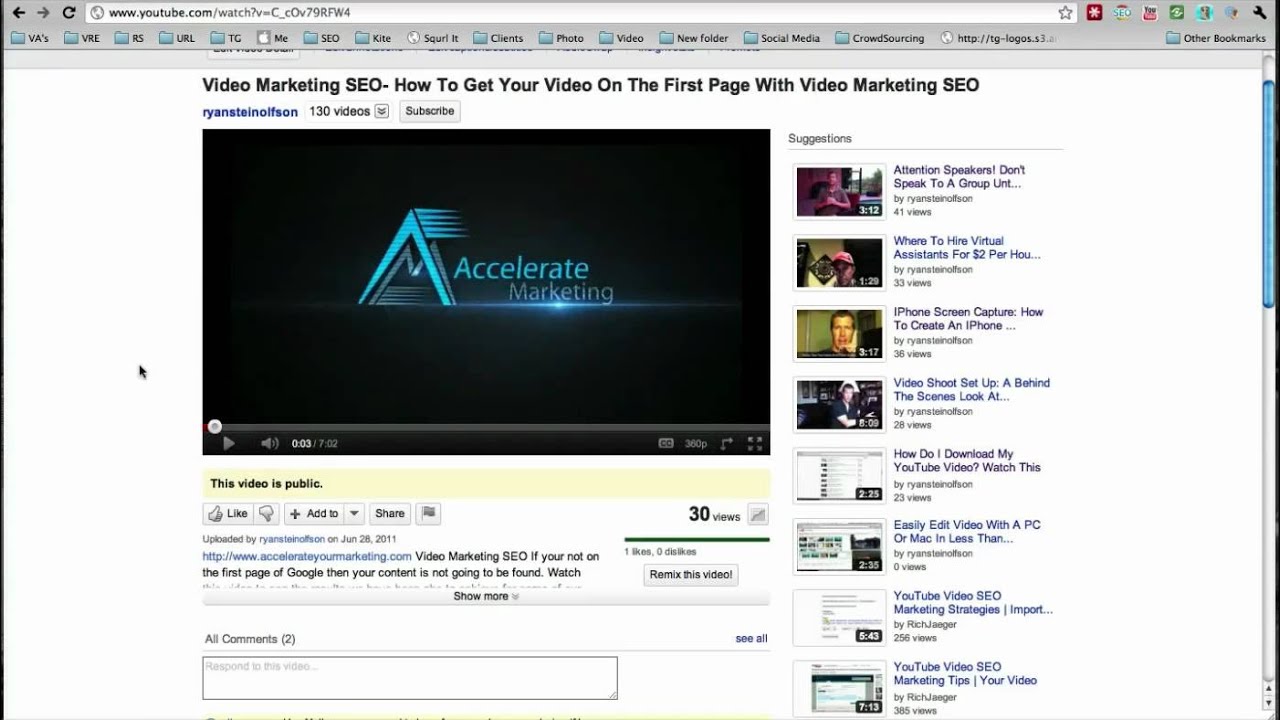Viewport: 1280px width, 720px height.
Task: Add video to a playlist
Action: pyautogui.click(x=314, y=514)
